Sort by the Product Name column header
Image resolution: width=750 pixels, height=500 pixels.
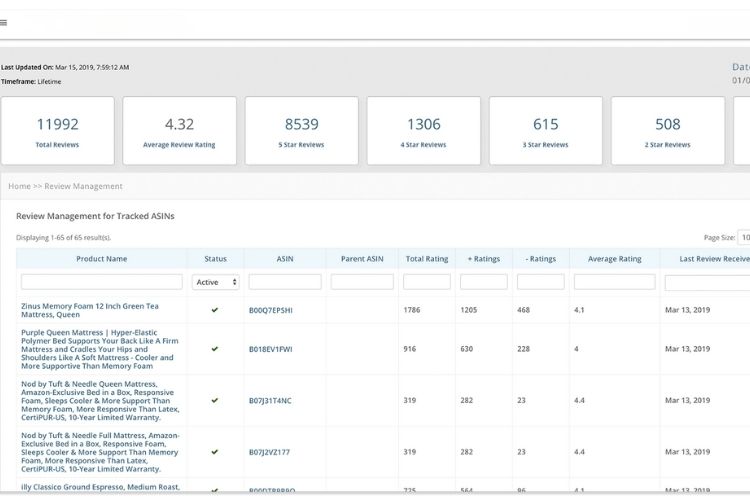click(x=102, y=259)
